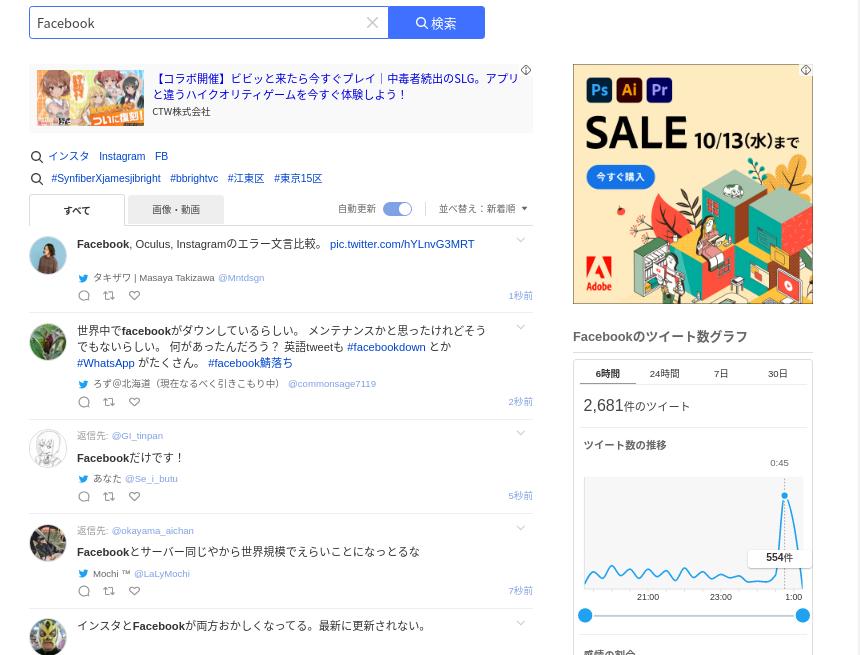
Task: Reply to the @Se_i_butu tweet
Action: (x=84, y=496)
